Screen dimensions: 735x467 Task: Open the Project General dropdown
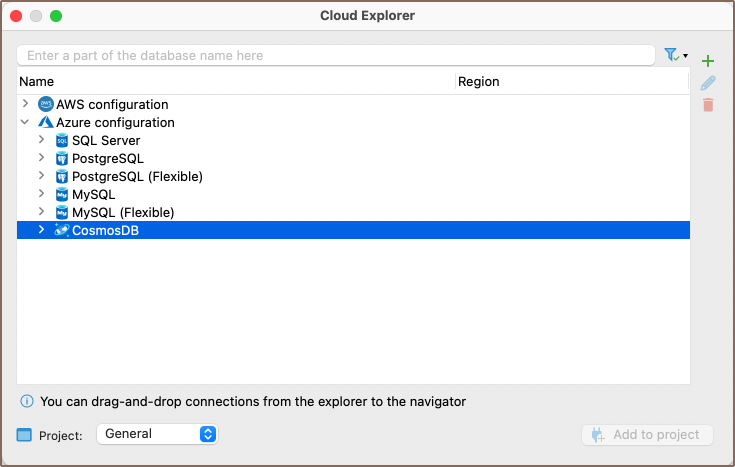[x=157, y=434]
